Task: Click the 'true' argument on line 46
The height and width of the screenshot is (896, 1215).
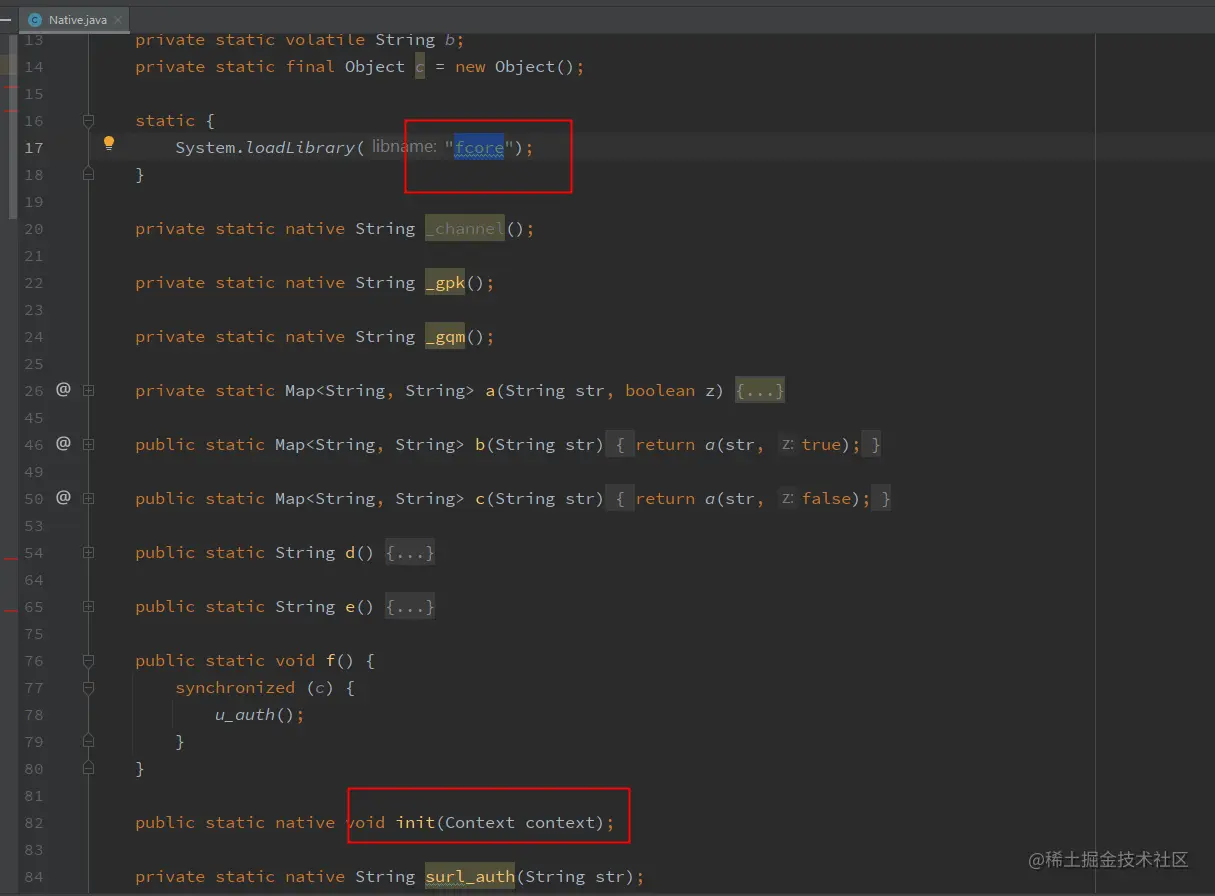Action: click(x=821, y=444)
